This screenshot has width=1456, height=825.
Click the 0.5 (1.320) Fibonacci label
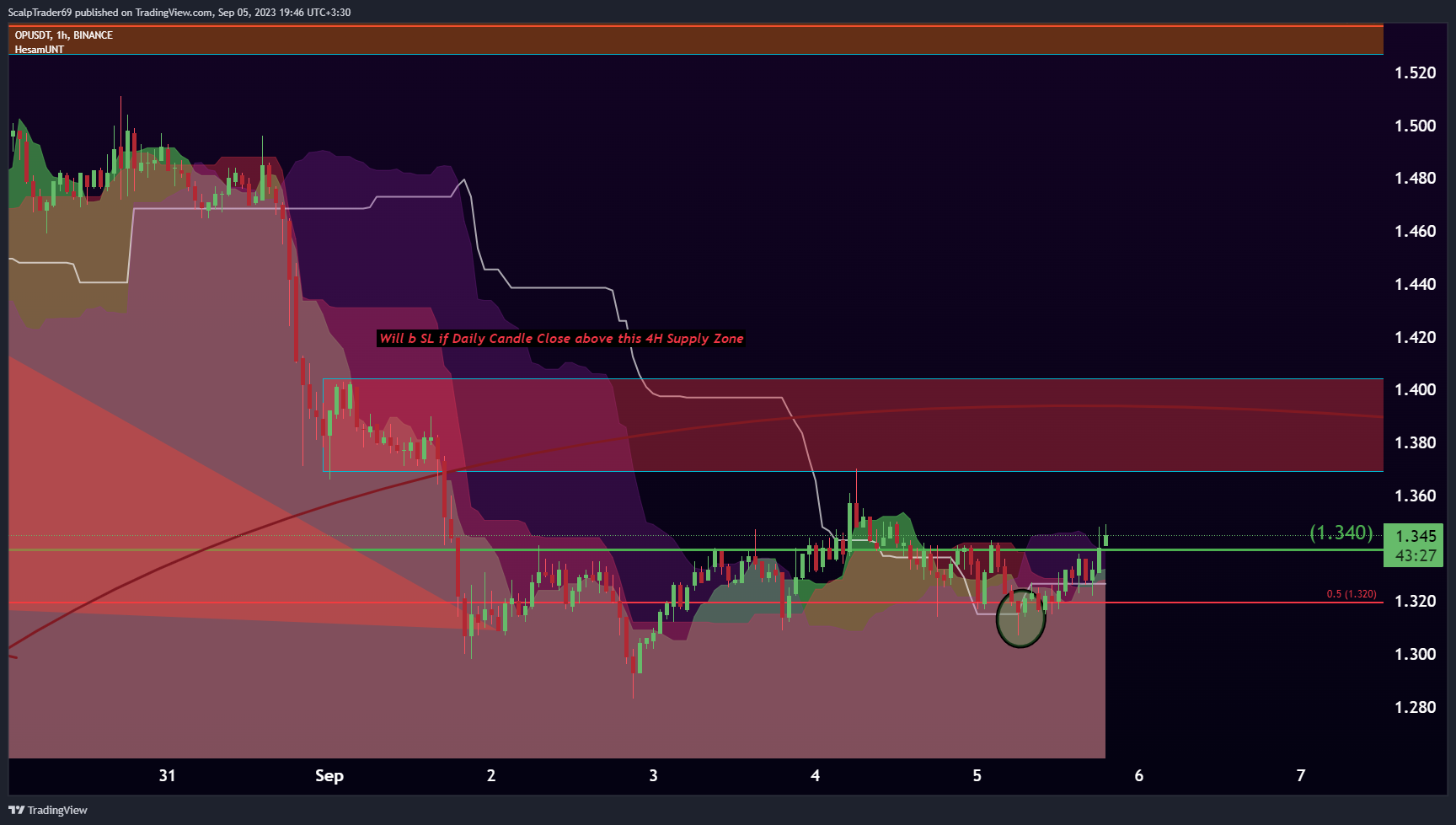tap(1352, 594)
